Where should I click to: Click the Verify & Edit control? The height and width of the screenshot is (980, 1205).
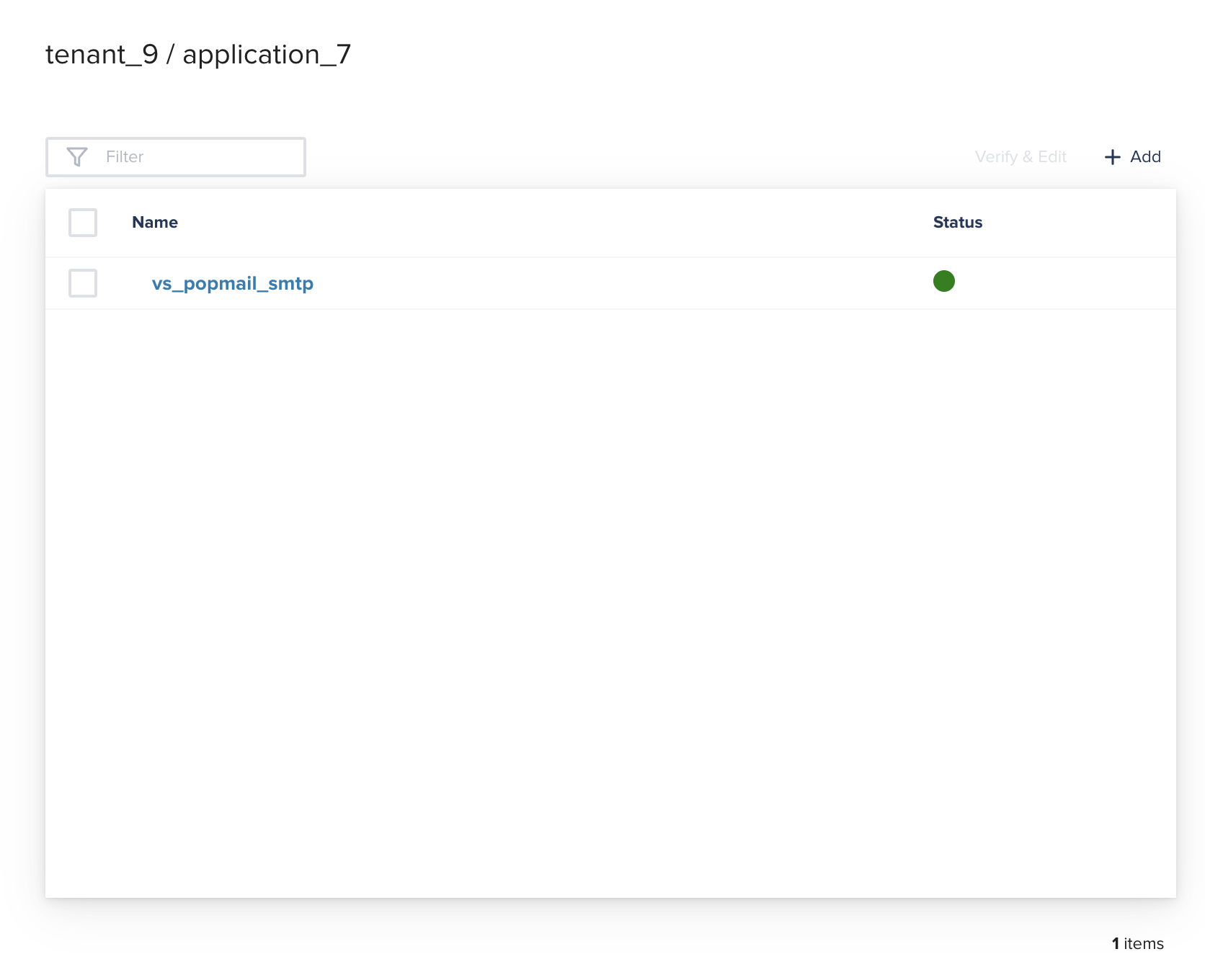click(x=1021, y=156)
